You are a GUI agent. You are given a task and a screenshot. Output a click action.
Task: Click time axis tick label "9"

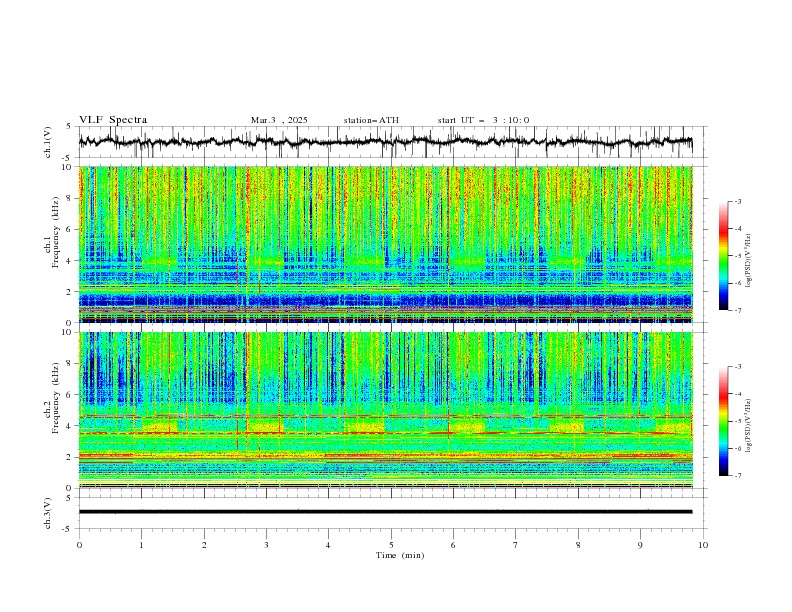(640, 545)
